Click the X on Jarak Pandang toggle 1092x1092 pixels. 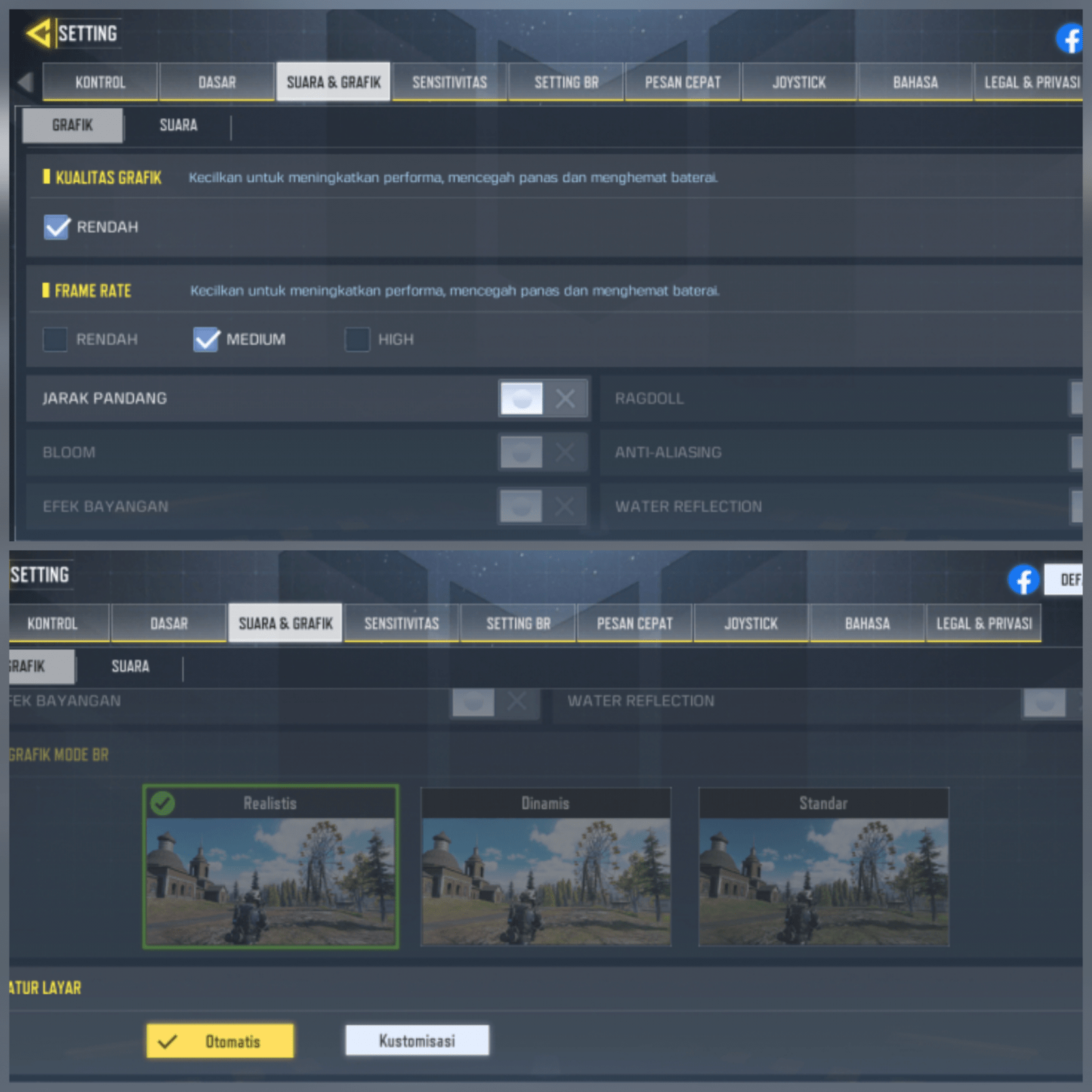pos(565,399)
